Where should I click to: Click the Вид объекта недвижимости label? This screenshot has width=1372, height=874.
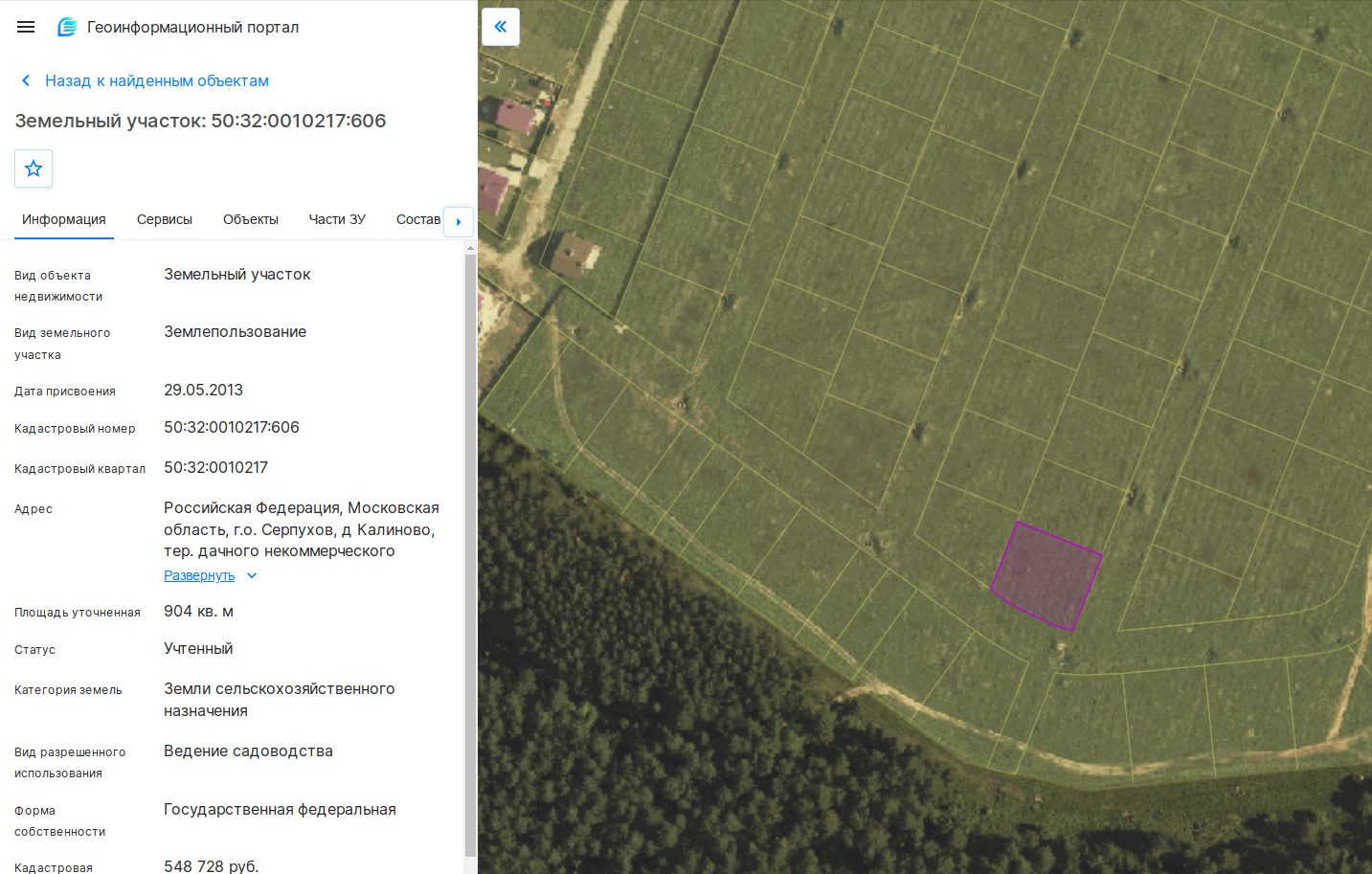pyautogui.click(x=58, y=285)
